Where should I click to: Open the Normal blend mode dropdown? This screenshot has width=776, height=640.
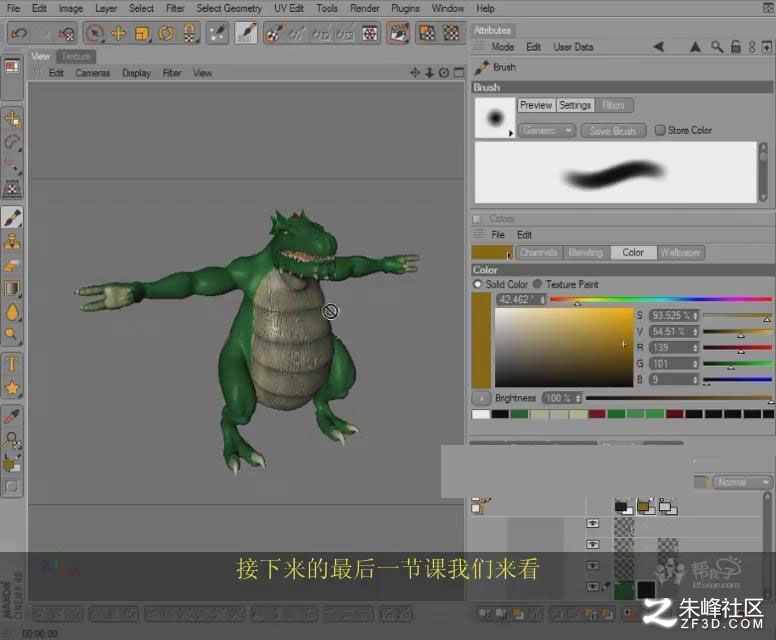click(743, 482)
